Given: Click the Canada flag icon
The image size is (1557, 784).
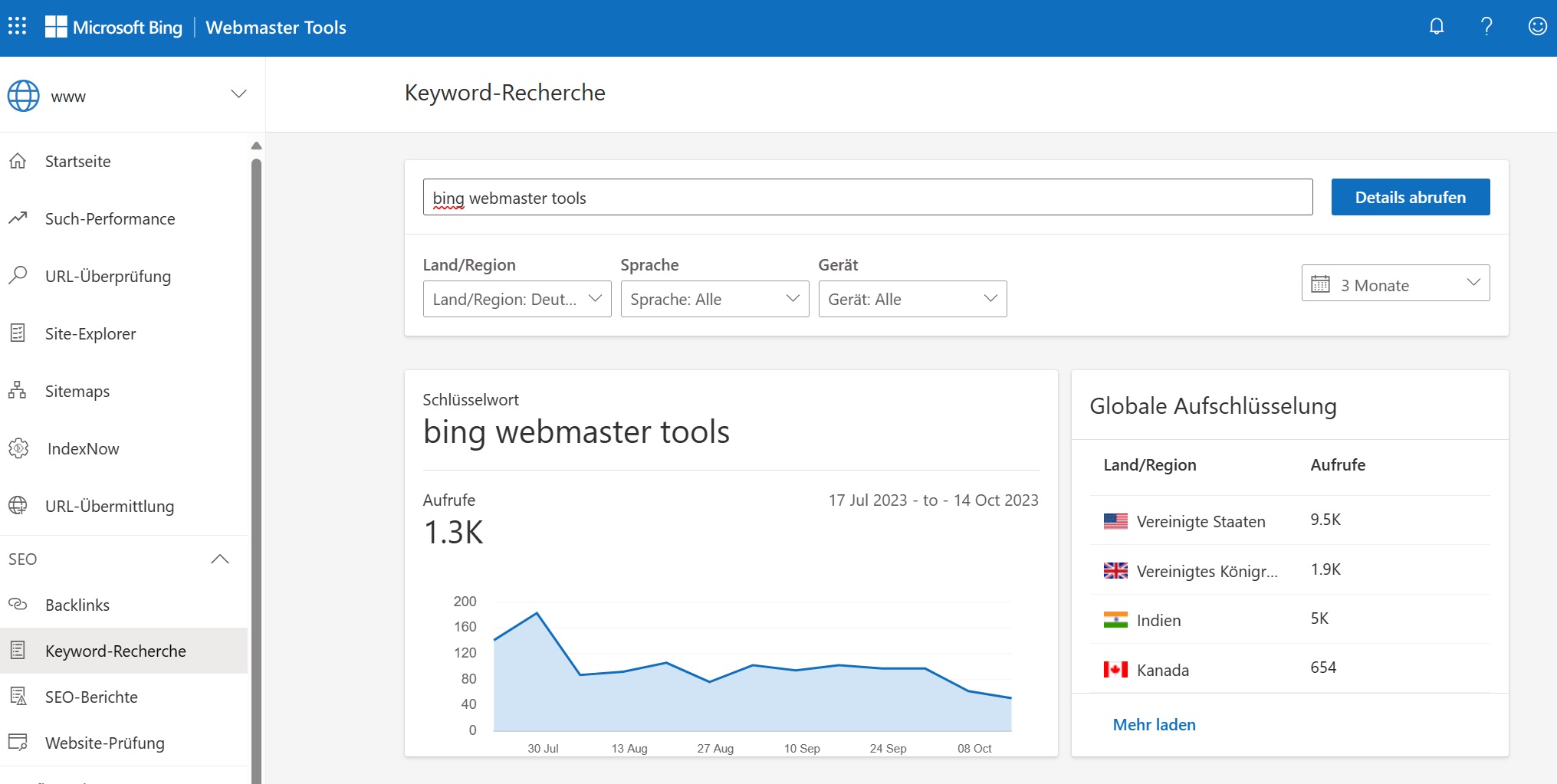Looking at the screenshot, I should 1115,670.
